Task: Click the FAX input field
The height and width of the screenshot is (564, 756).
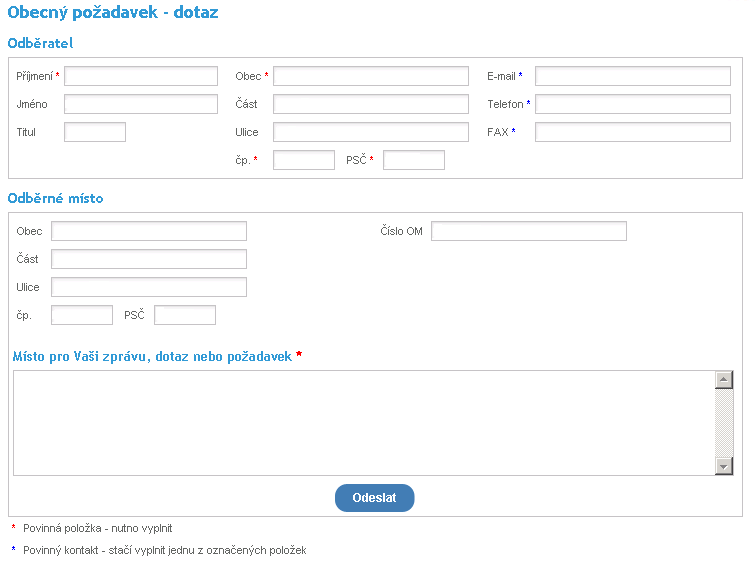Action: 632,132
